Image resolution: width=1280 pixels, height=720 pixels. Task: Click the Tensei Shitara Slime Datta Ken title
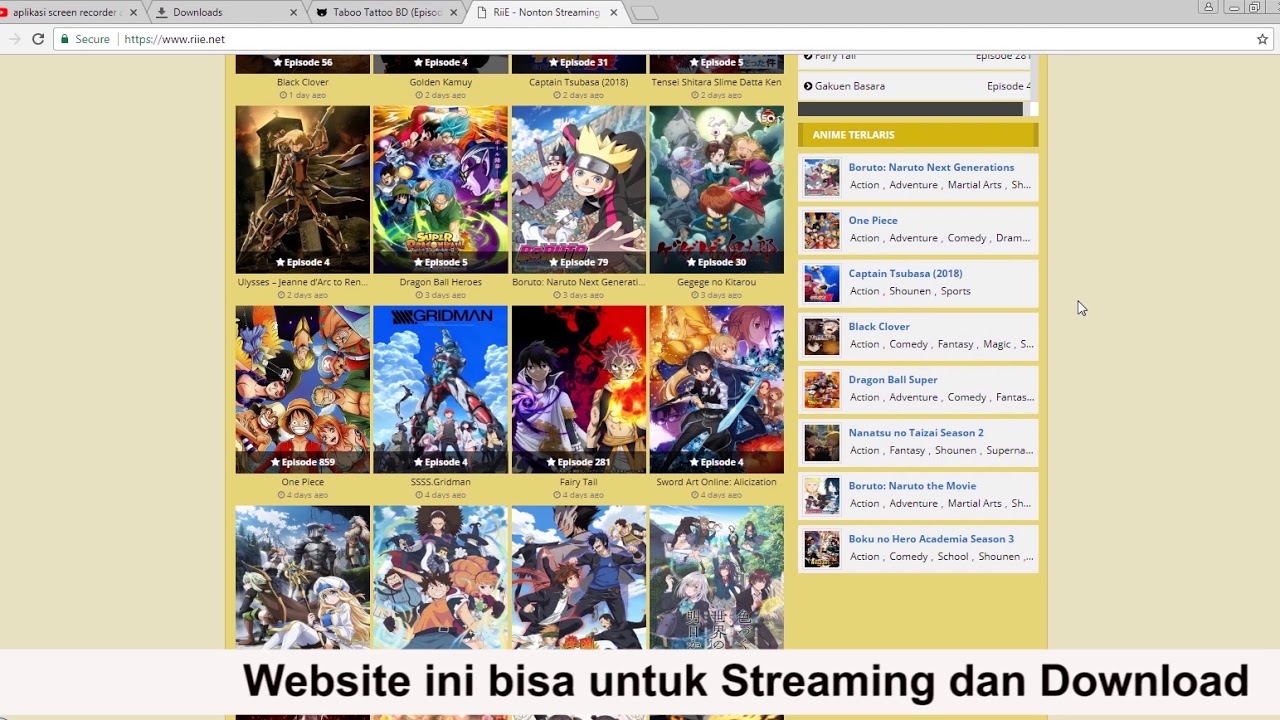click(x=717, y=82)
